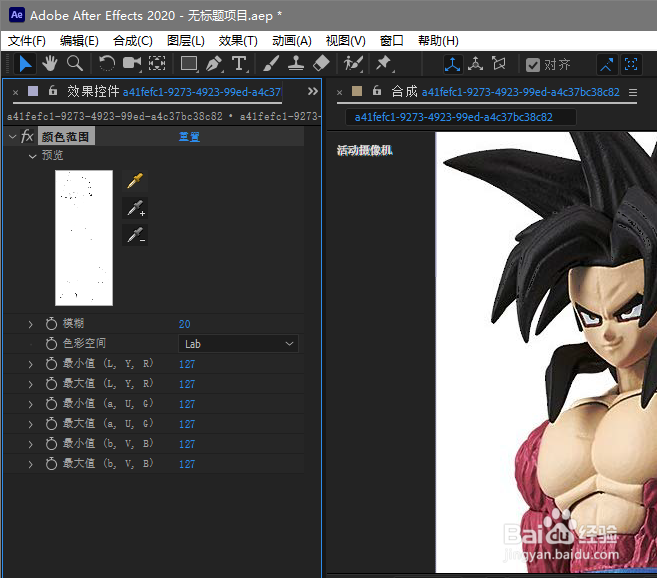Click the matte preview thumbnail
The width and height of the screenshot is (657, 578).
84,238
